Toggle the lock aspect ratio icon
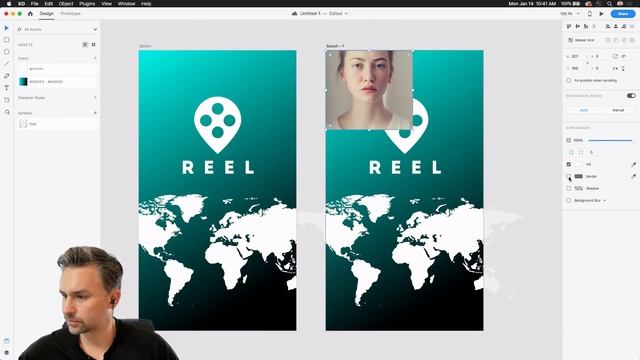The height and width of the screenshot is (360, 640). point(588,62)
